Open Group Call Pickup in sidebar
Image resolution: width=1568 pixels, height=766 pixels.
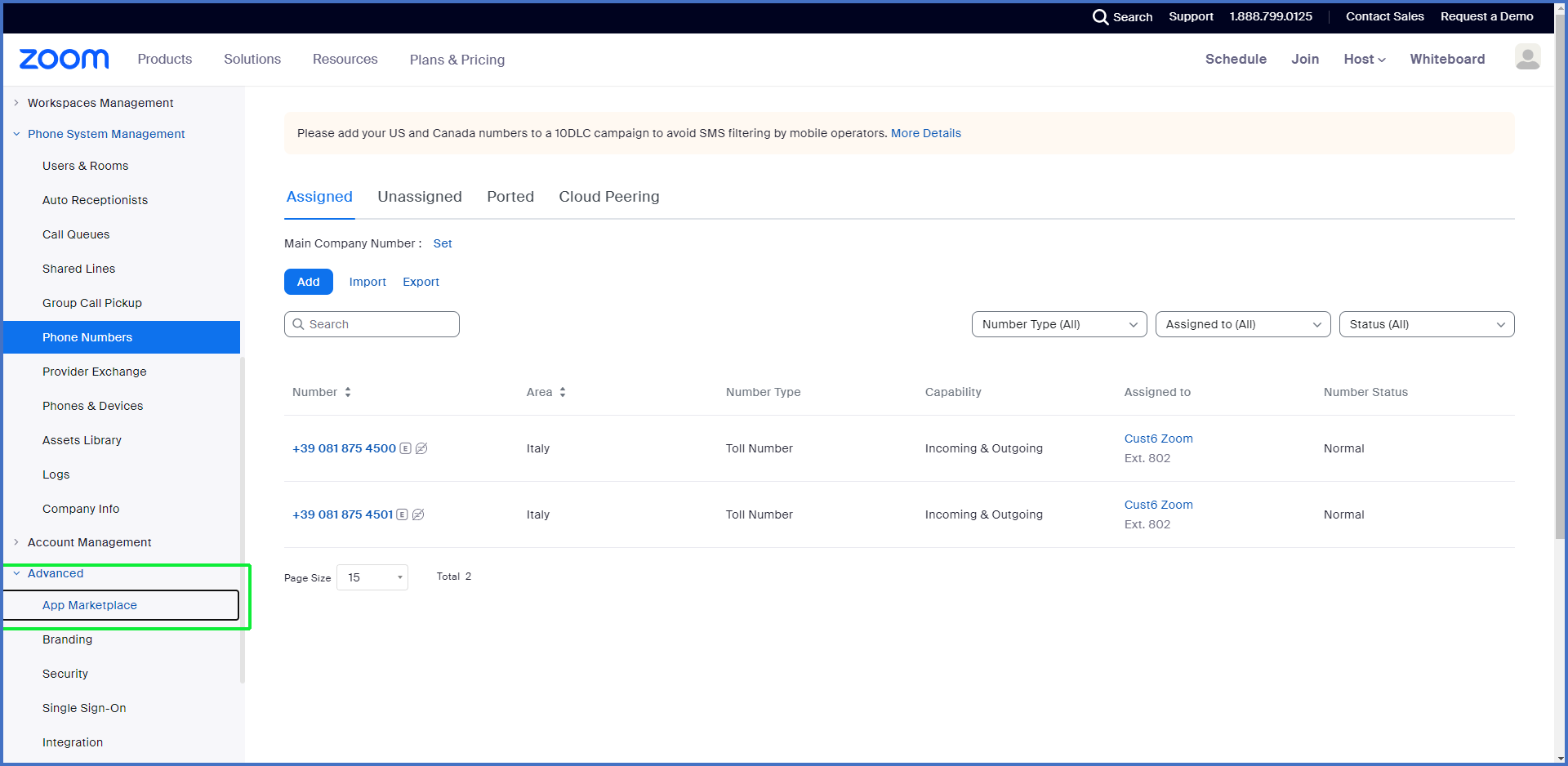pos(92,303)
